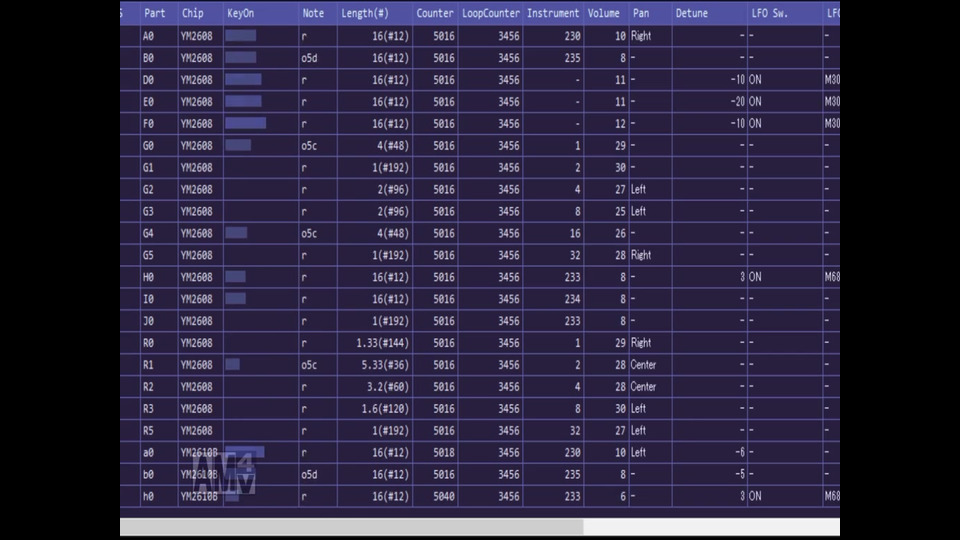Image resolution: width=960 pixels, height=540 pixels.
Task: Click the o5c note in row G0
Action: coord(309,146)
